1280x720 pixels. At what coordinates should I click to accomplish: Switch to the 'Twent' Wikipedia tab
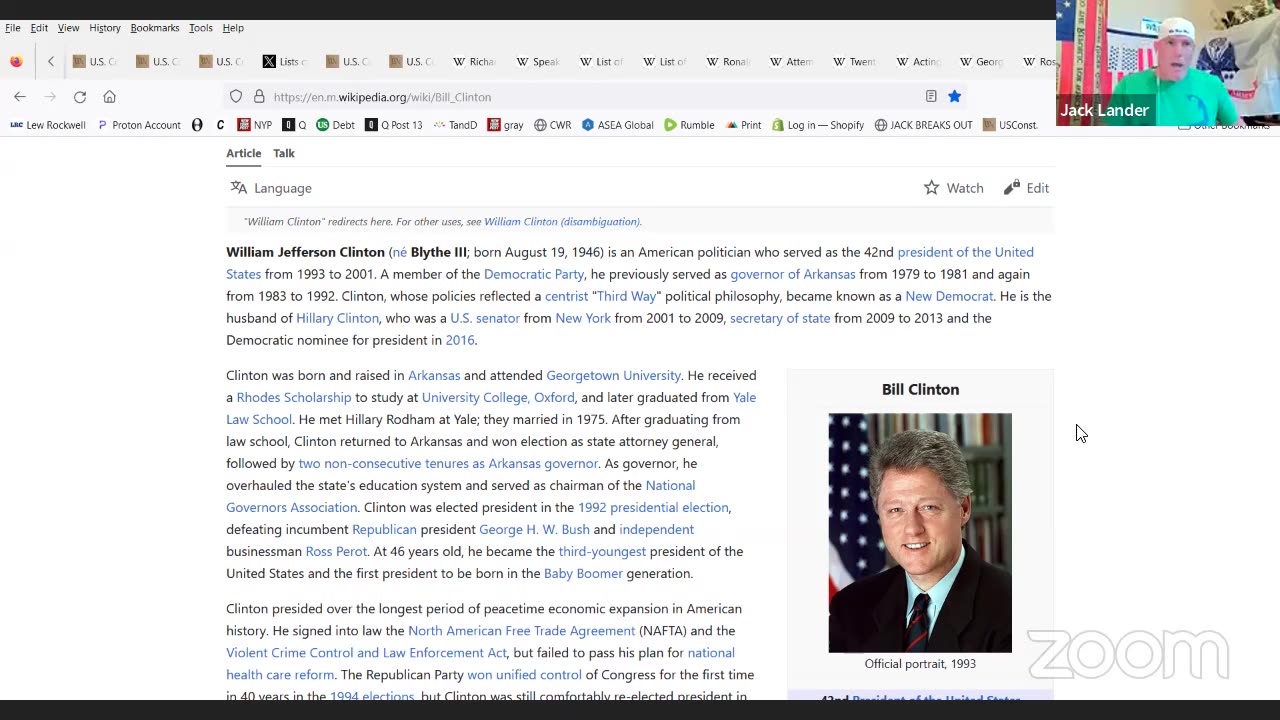coord(854,61)
